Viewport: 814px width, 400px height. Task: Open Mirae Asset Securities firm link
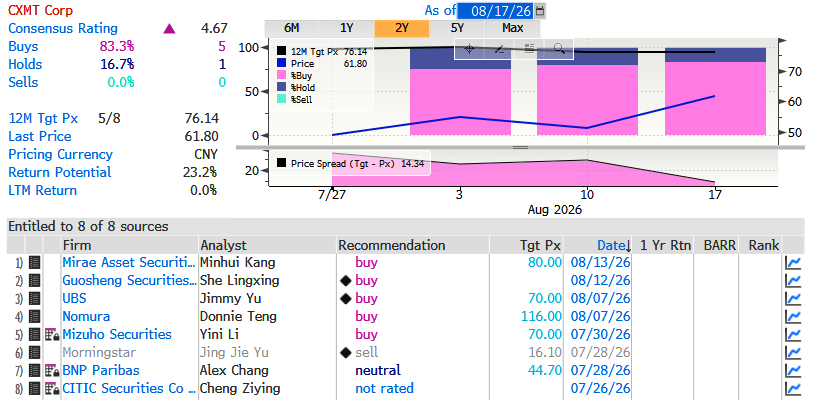pyautogui.click(x=129, y=263)
